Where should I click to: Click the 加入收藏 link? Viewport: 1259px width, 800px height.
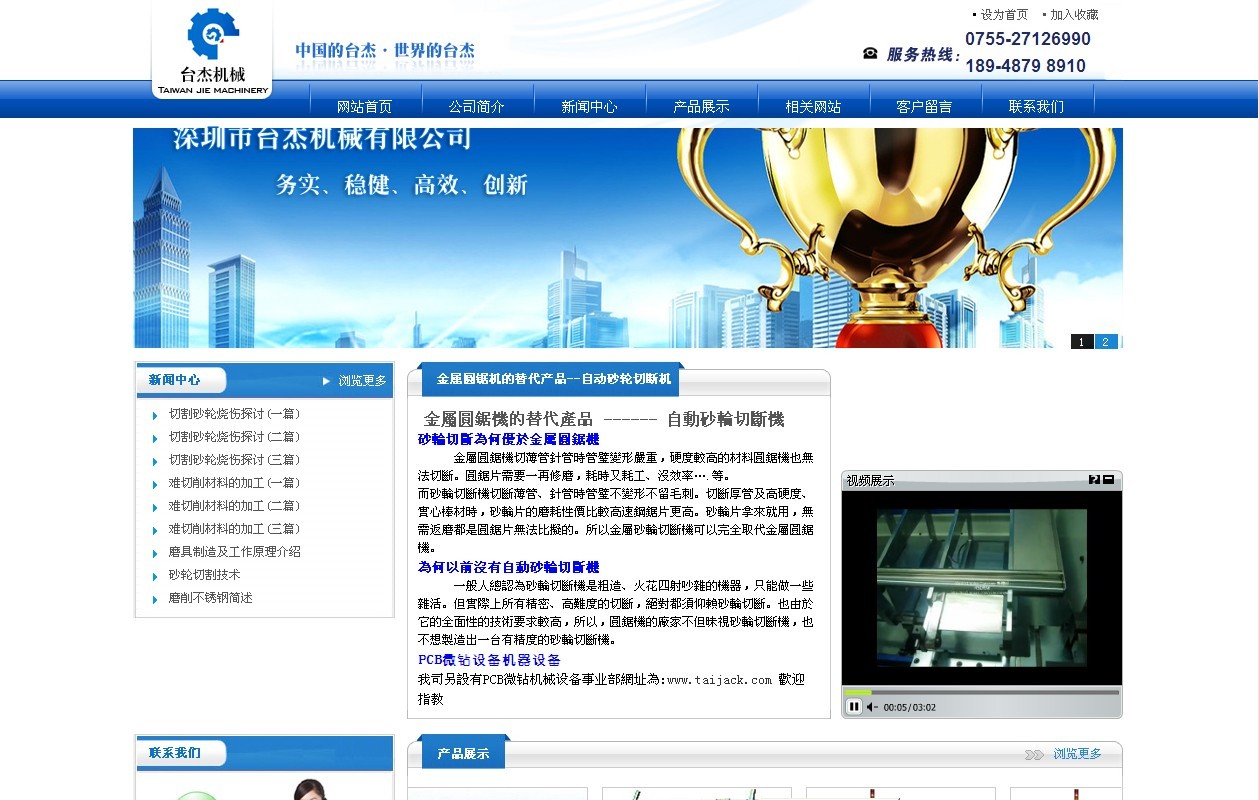(x=1073, y=15)
